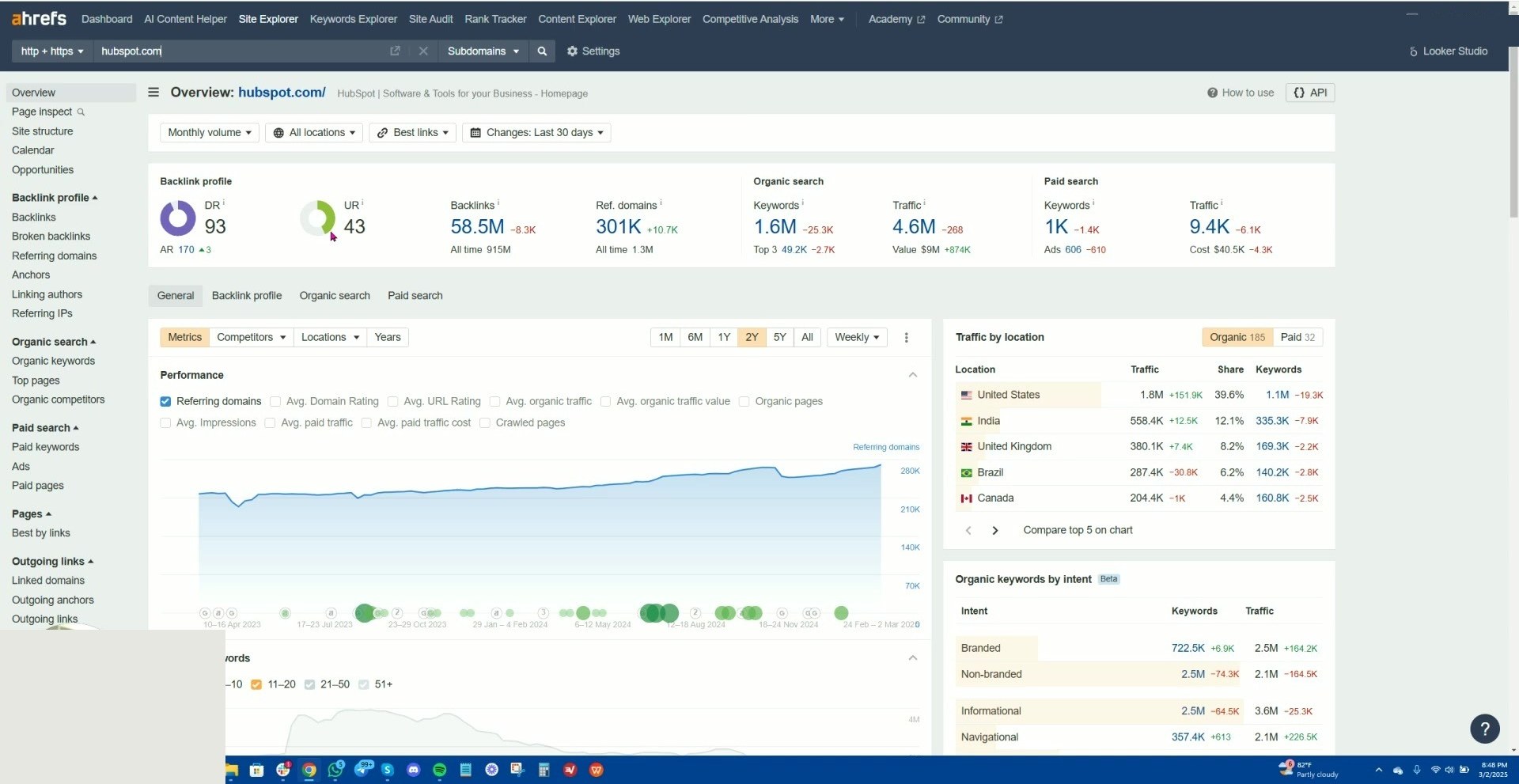Collapse the Performance section
The width and height of the screenshot is (1519, 784).
pyautogui.click(x=913, y=375)
